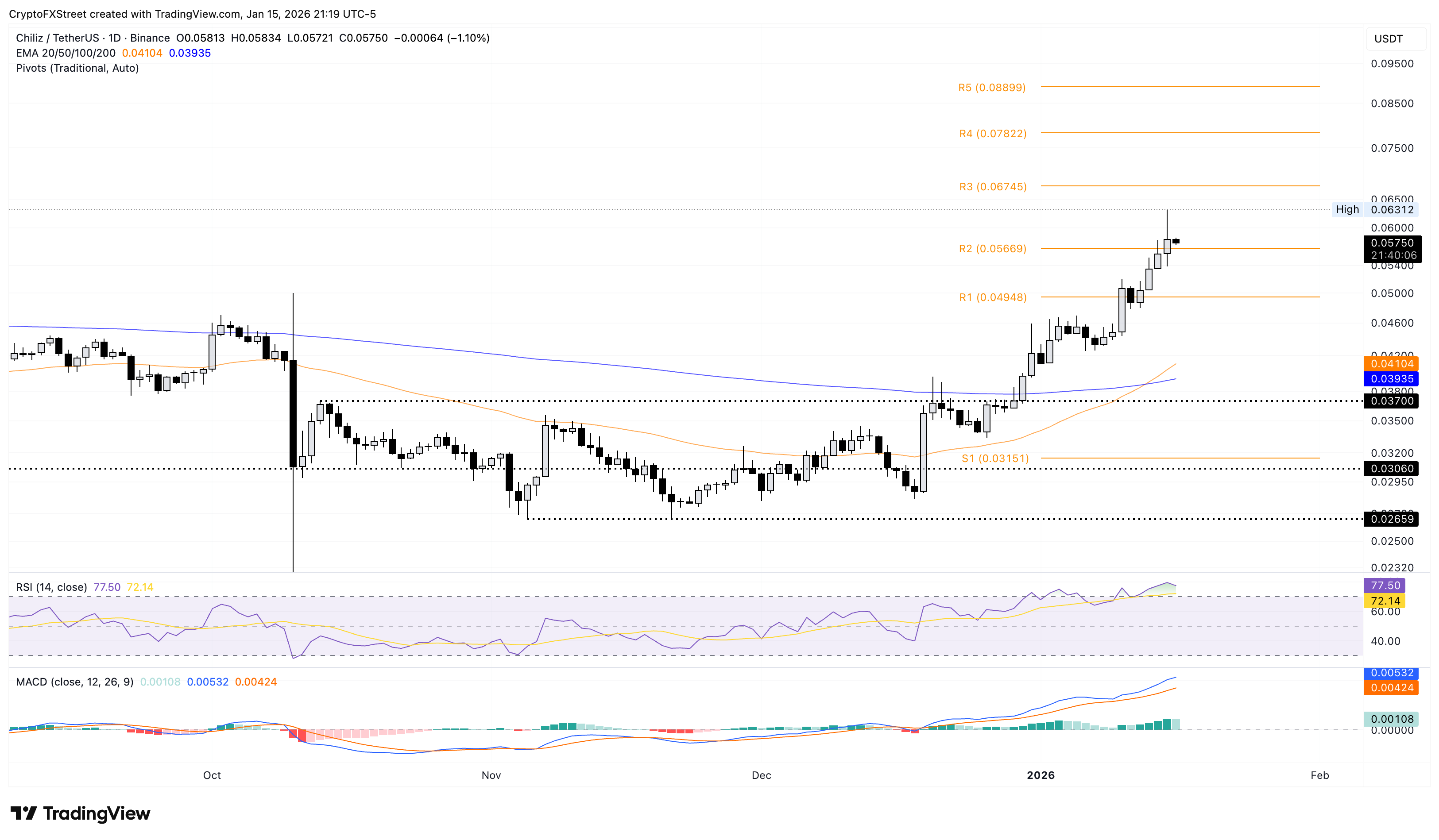1439x840 pixels.
Task: Select the 2026 label on the time axis
Action: tap(1041, 775)
